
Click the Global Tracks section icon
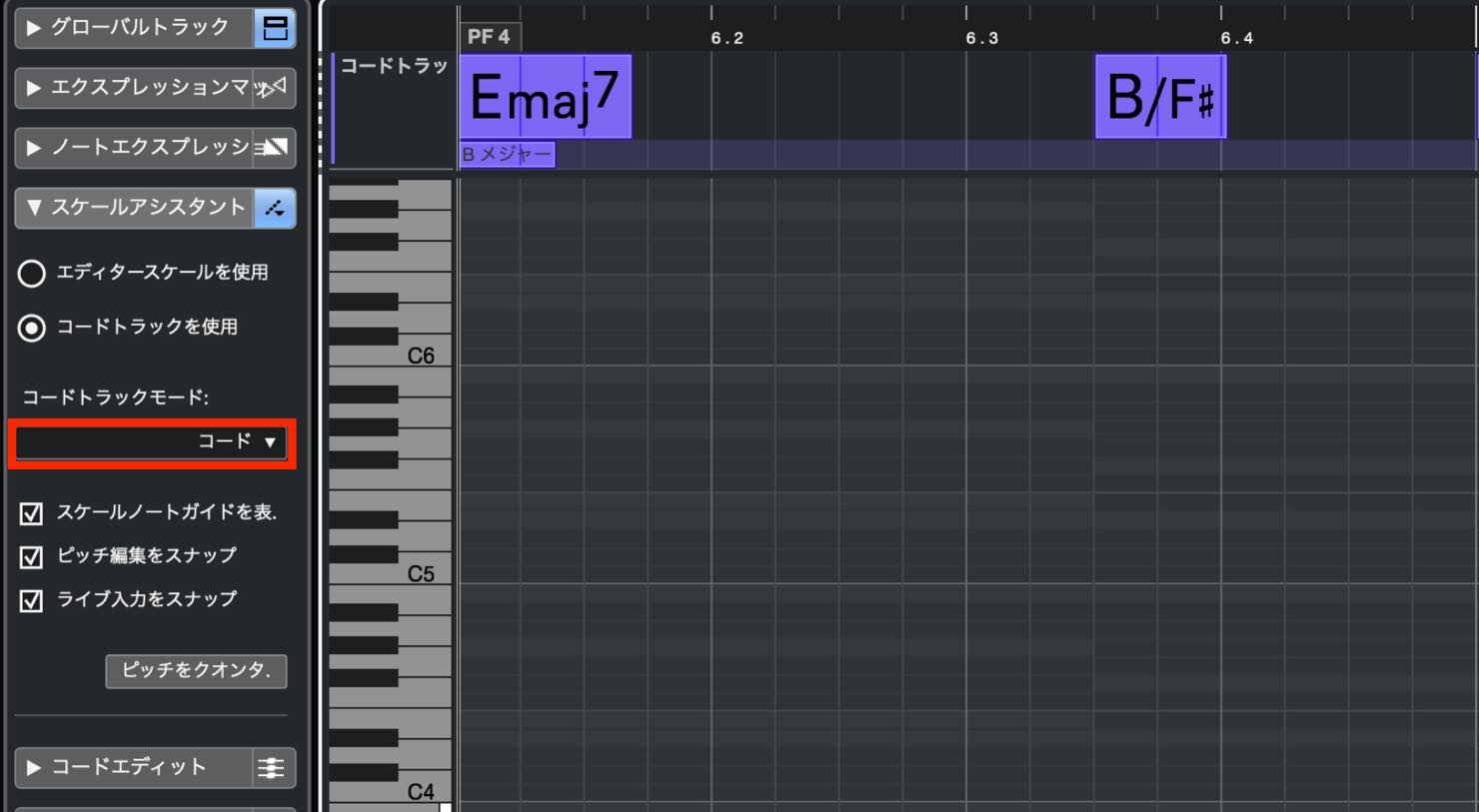coord(275,28)
